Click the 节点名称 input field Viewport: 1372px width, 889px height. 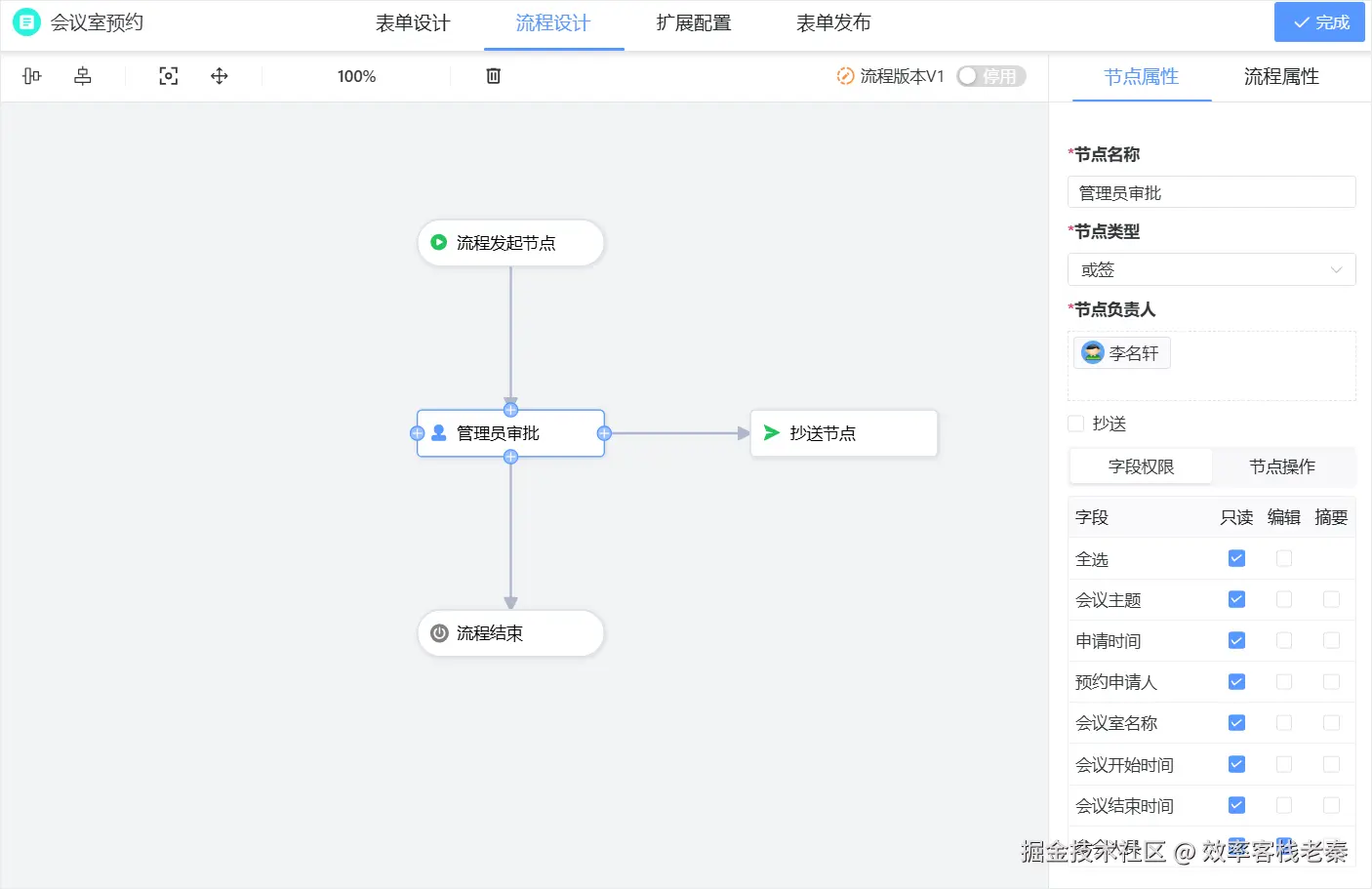coord(1212,192)
